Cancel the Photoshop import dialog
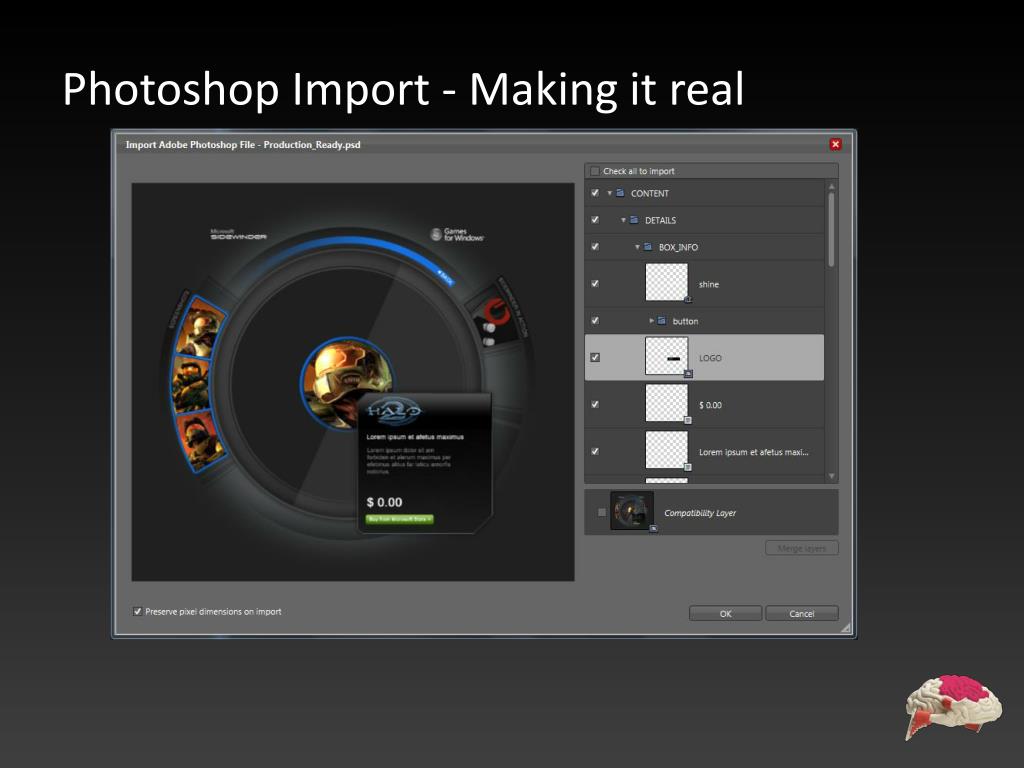The image size is (1024, 768). (802, 613)
